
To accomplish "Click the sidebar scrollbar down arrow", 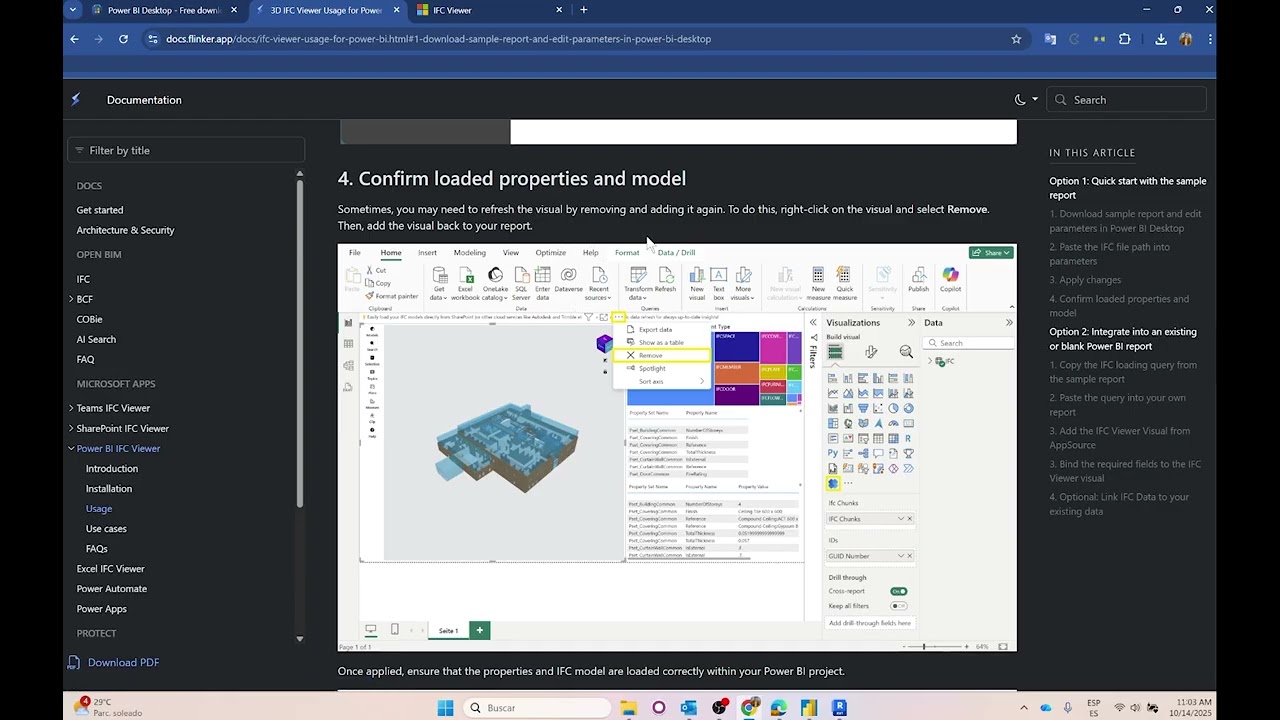I will tap(299, 638).
